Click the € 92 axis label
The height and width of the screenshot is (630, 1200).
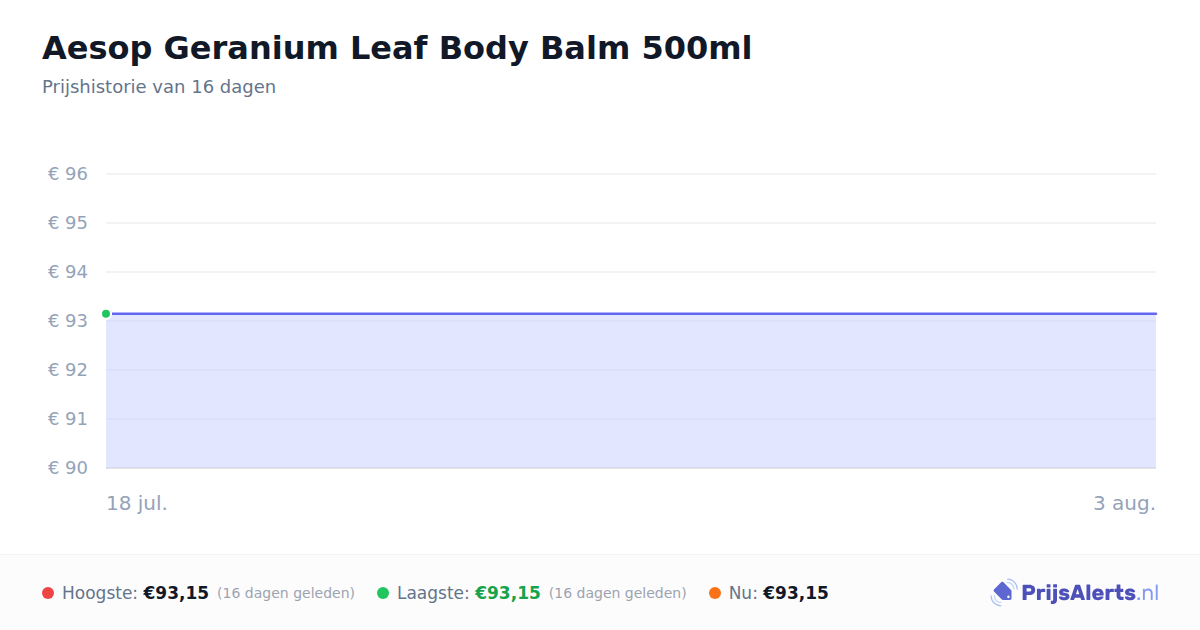pos(68,370)
